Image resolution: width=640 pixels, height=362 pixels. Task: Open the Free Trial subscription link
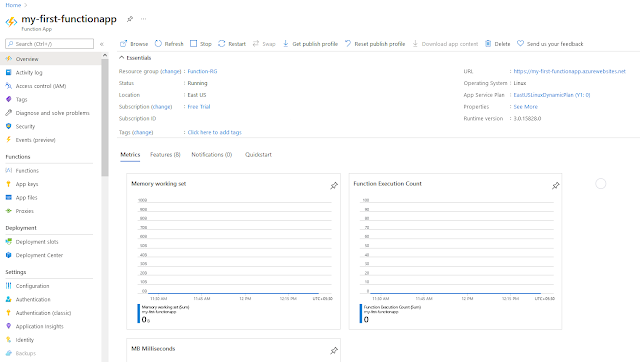pos(199,107)
